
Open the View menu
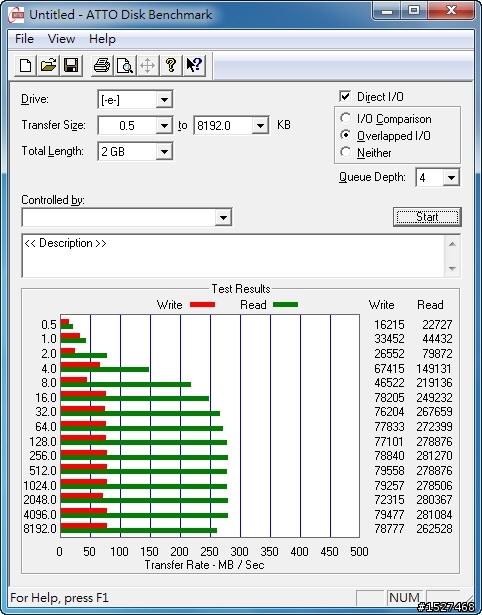click(x=61, y=39)
